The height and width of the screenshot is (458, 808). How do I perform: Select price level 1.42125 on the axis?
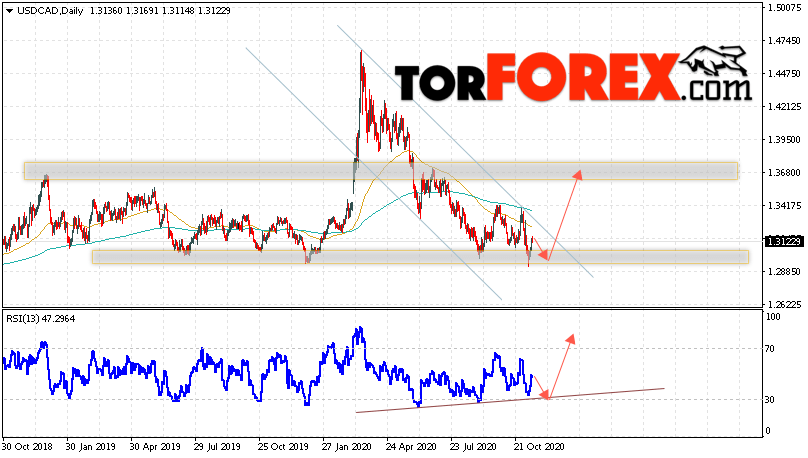[x=784, y=107]
